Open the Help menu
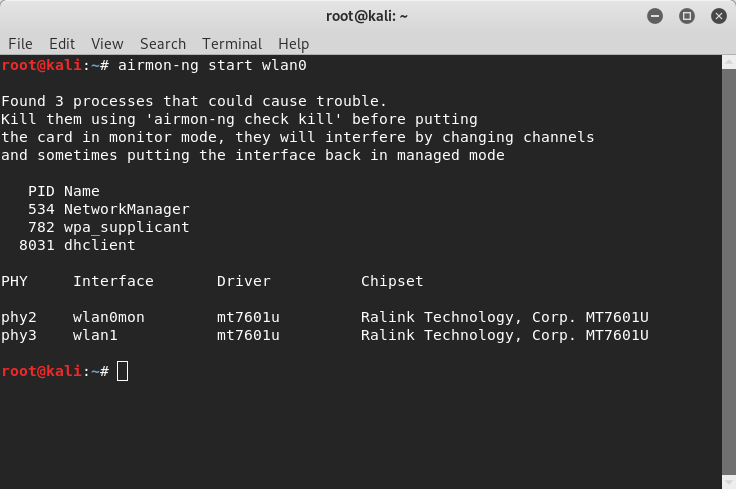736x489 pixels. point(293,44)
